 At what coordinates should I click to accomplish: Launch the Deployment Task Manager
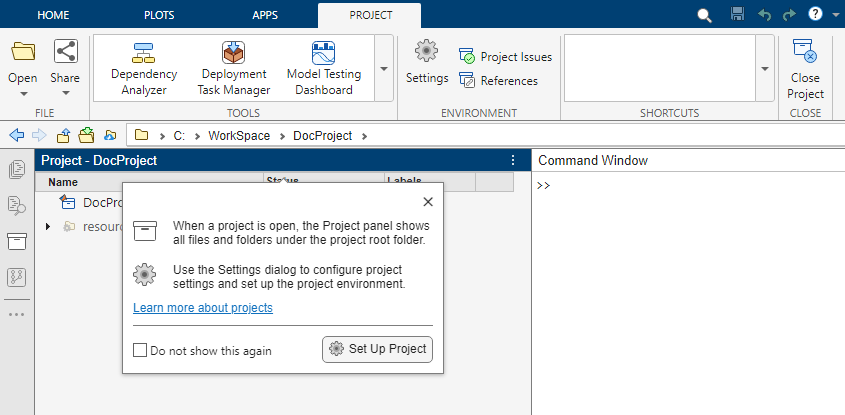(x=234, y=68)
